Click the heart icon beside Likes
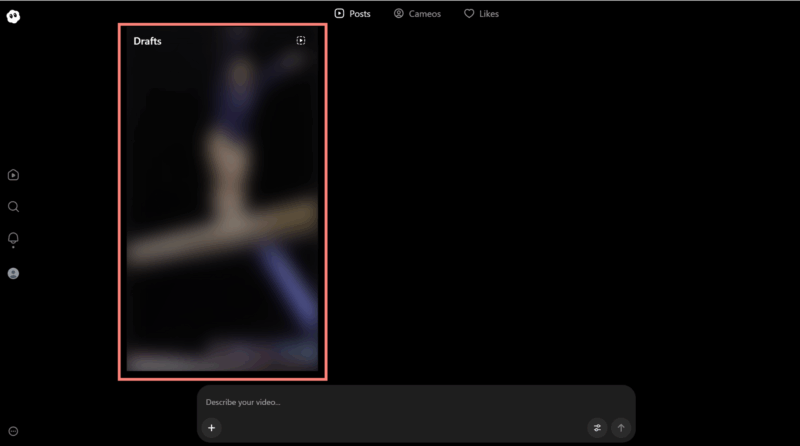 click(x=468, y=14)
